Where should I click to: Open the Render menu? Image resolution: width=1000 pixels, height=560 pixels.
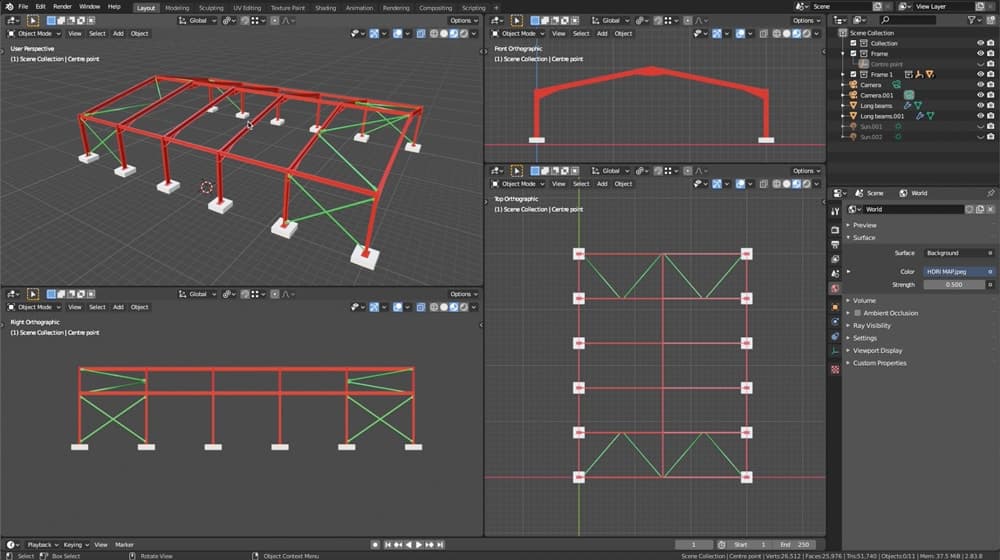[62, 7]
